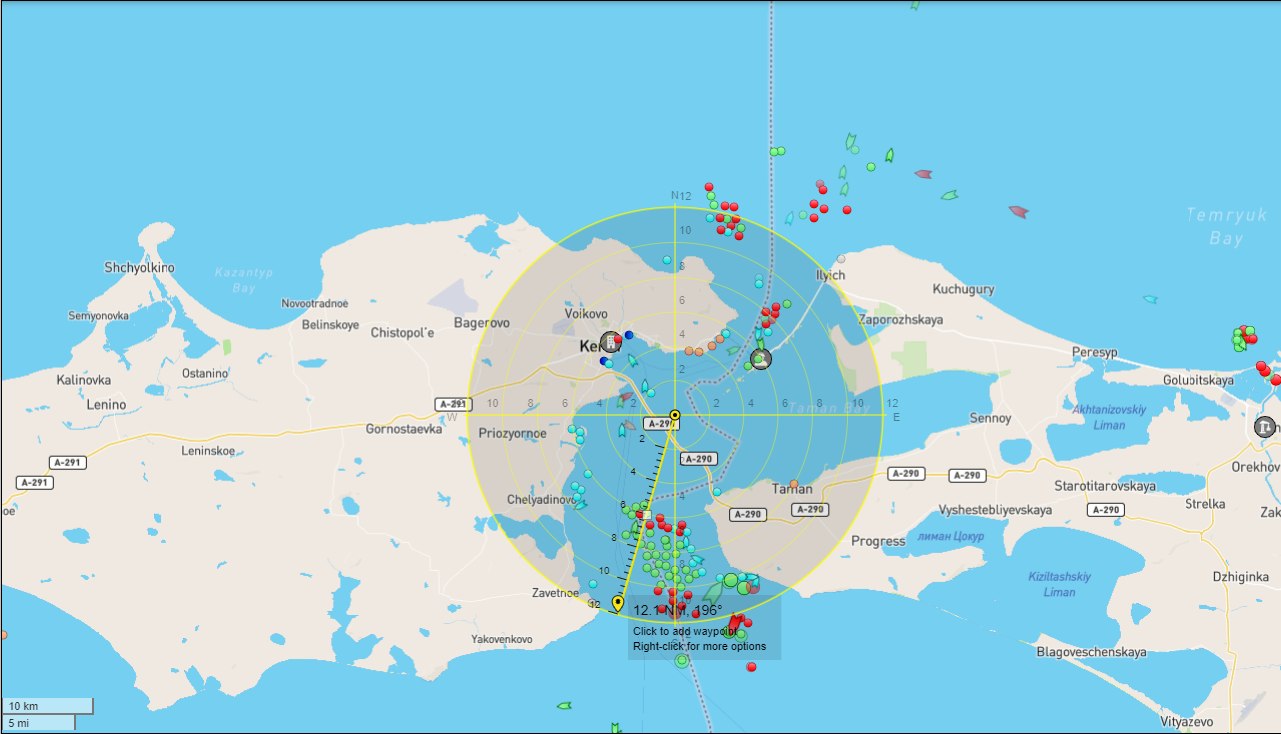
Task: Click the white square on the measuring line
Action: pos(647,515)
